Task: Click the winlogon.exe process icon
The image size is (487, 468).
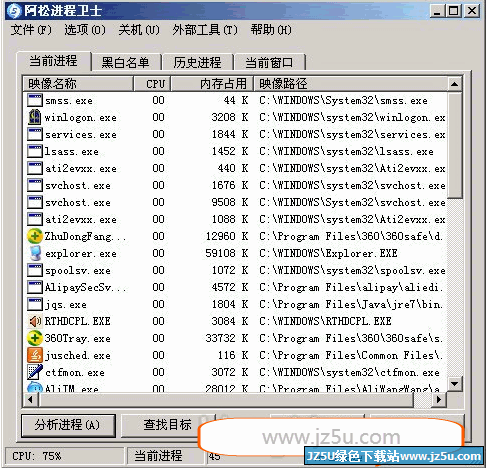Action: [x=35, y=117]
